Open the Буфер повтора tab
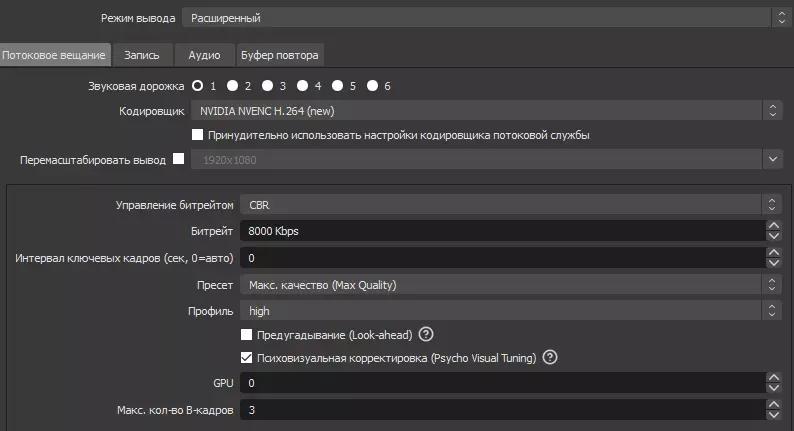This screenshot has height=431, width=794. coord(279,54)
